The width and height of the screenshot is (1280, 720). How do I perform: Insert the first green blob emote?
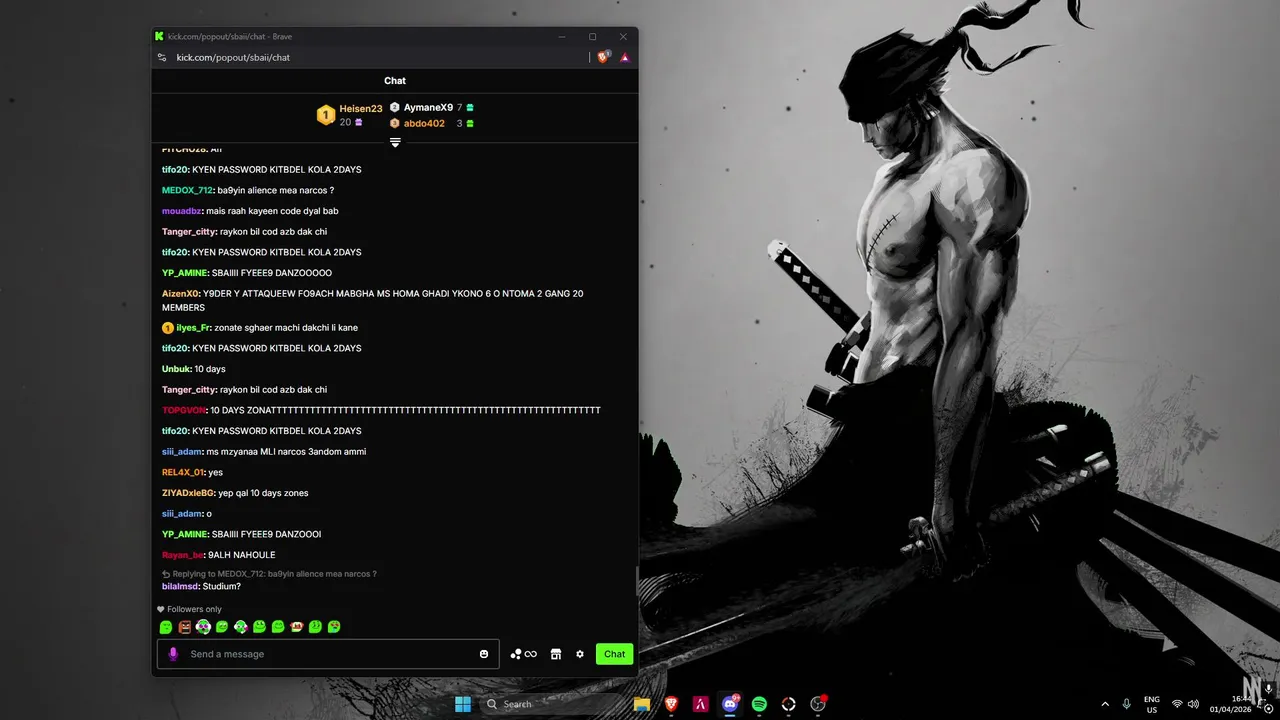coord(166,627)
